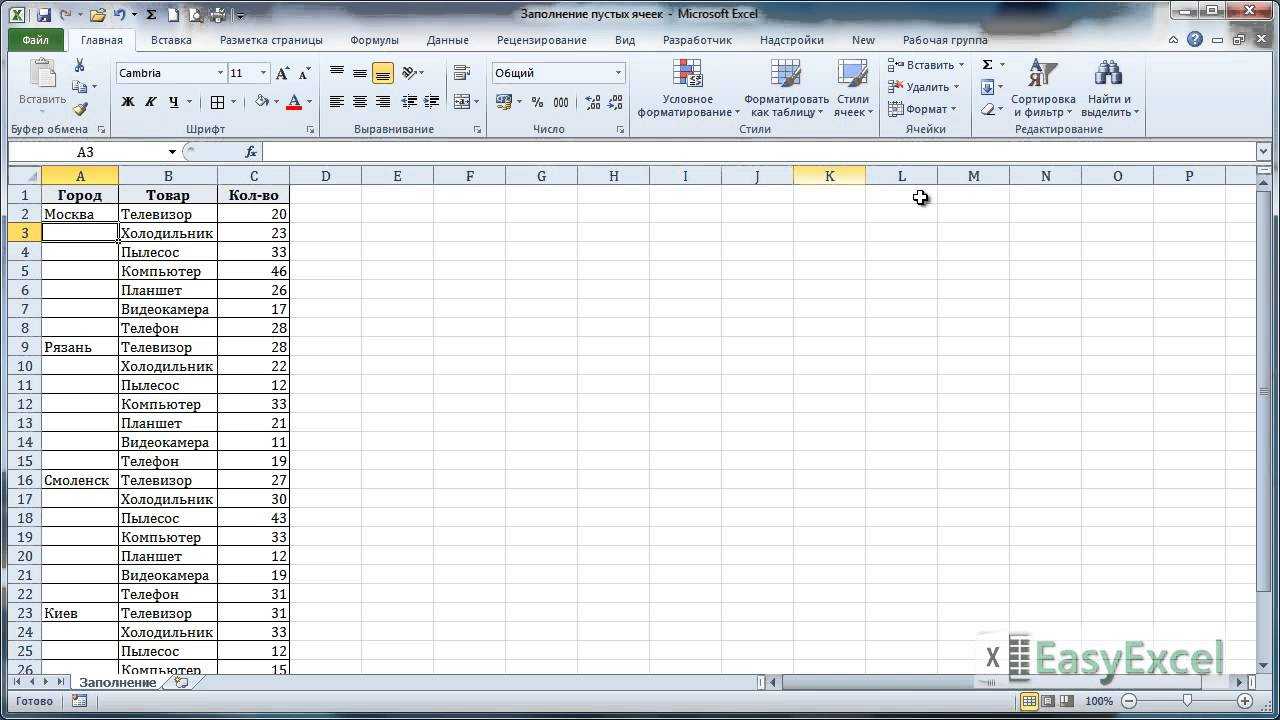Toggle Underline (Ч) formatting

174,102
